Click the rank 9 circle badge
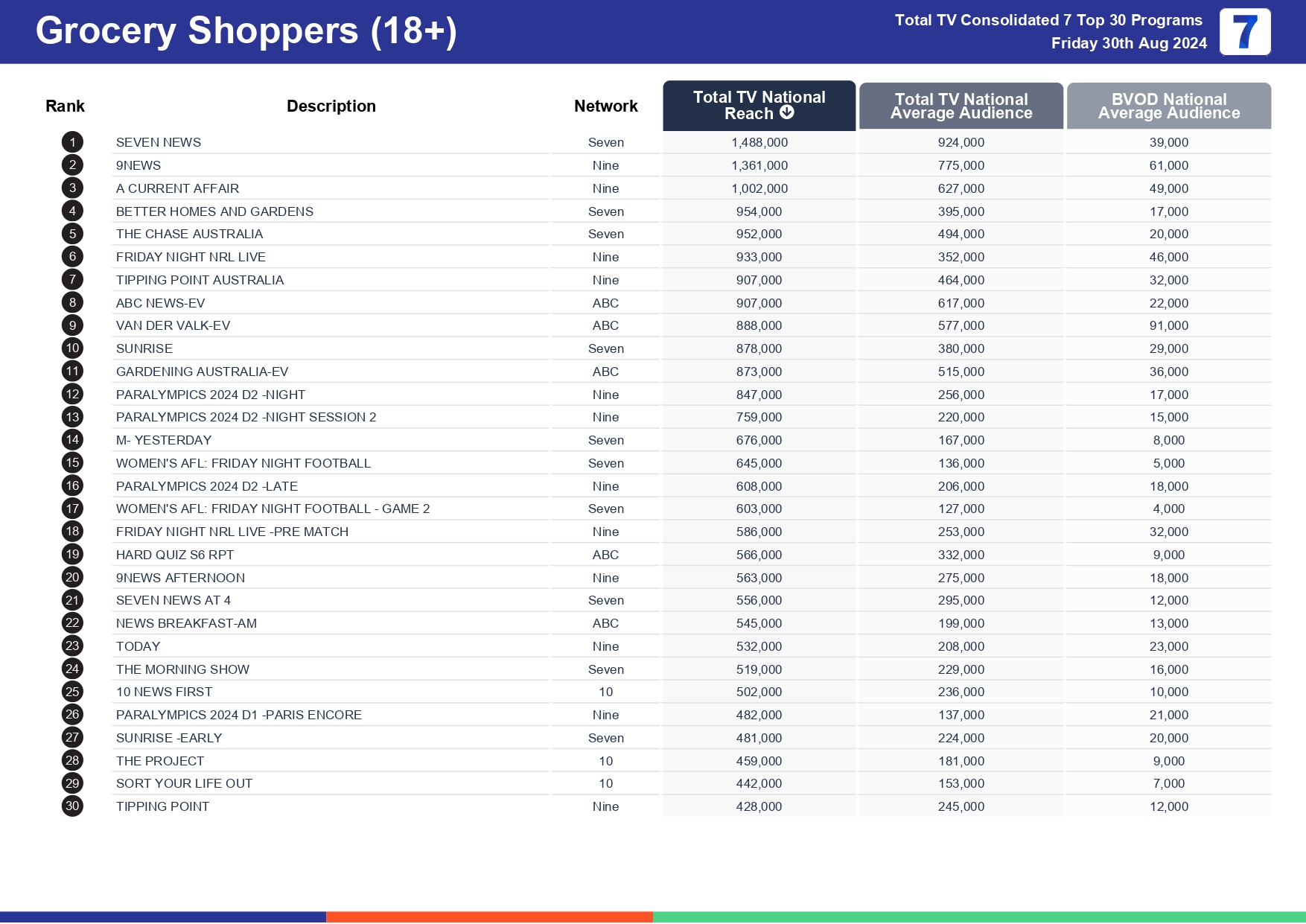The height and width of the screenshot is (924, 1306). click(72, 325)
